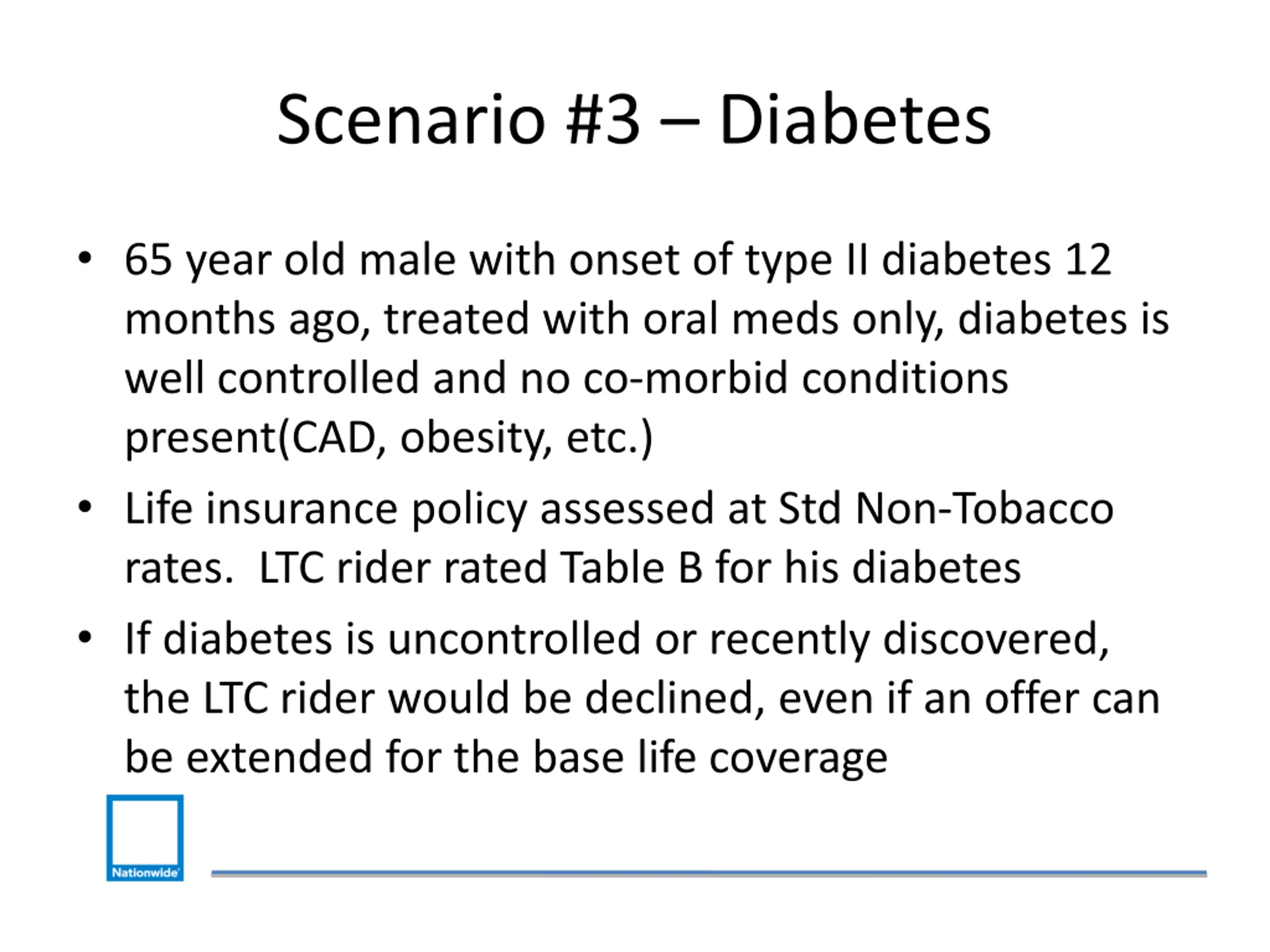
Task: Click the bullet before "If diabetes is uncontrolled"
Action: tap(85, 637)
